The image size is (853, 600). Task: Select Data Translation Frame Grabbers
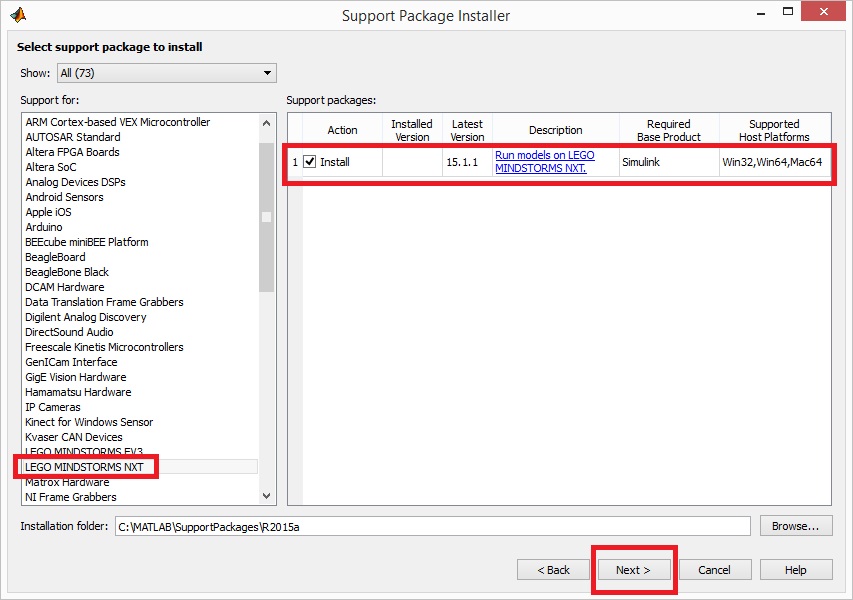[104, 302]
